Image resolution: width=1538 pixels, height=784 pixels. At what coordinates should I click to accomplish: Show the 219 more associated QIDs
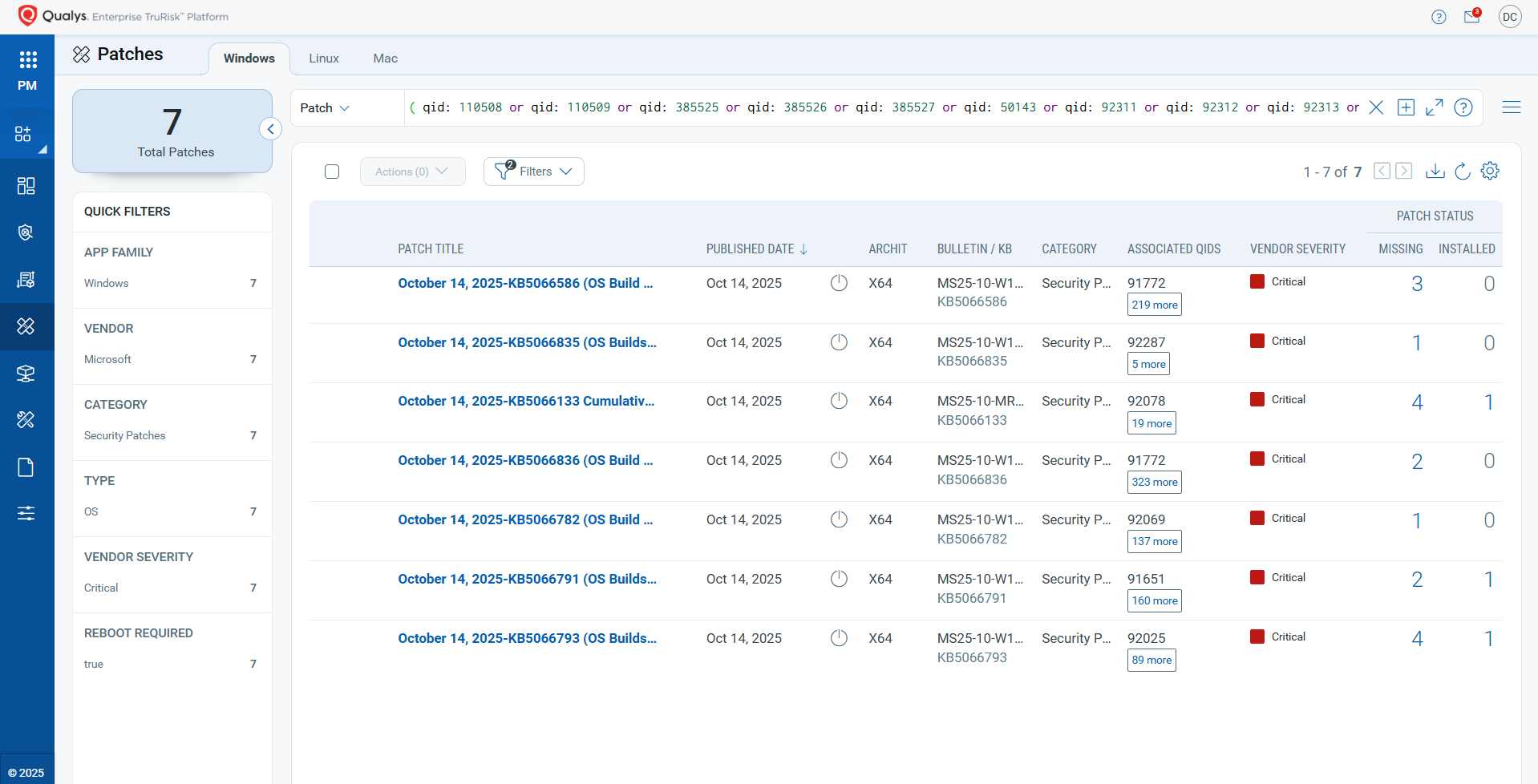(x=1154, y=305)
